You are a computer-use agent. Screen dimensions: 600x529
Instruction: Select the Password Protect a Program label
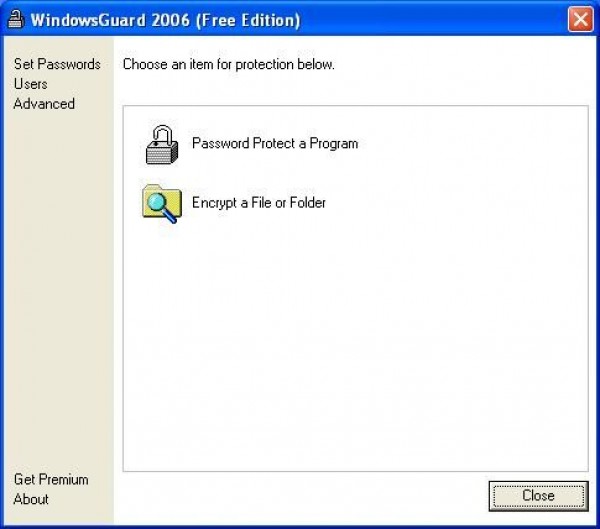pyautogui.click(x=275, y=143)
